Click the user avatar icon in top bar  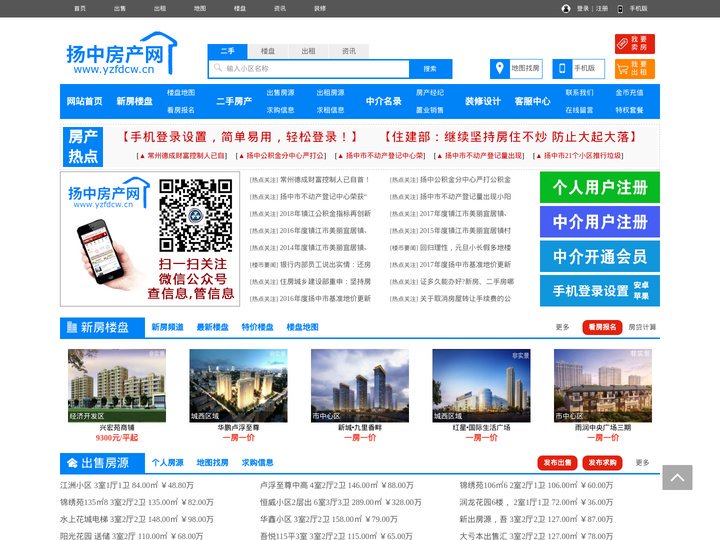(566, 9)
